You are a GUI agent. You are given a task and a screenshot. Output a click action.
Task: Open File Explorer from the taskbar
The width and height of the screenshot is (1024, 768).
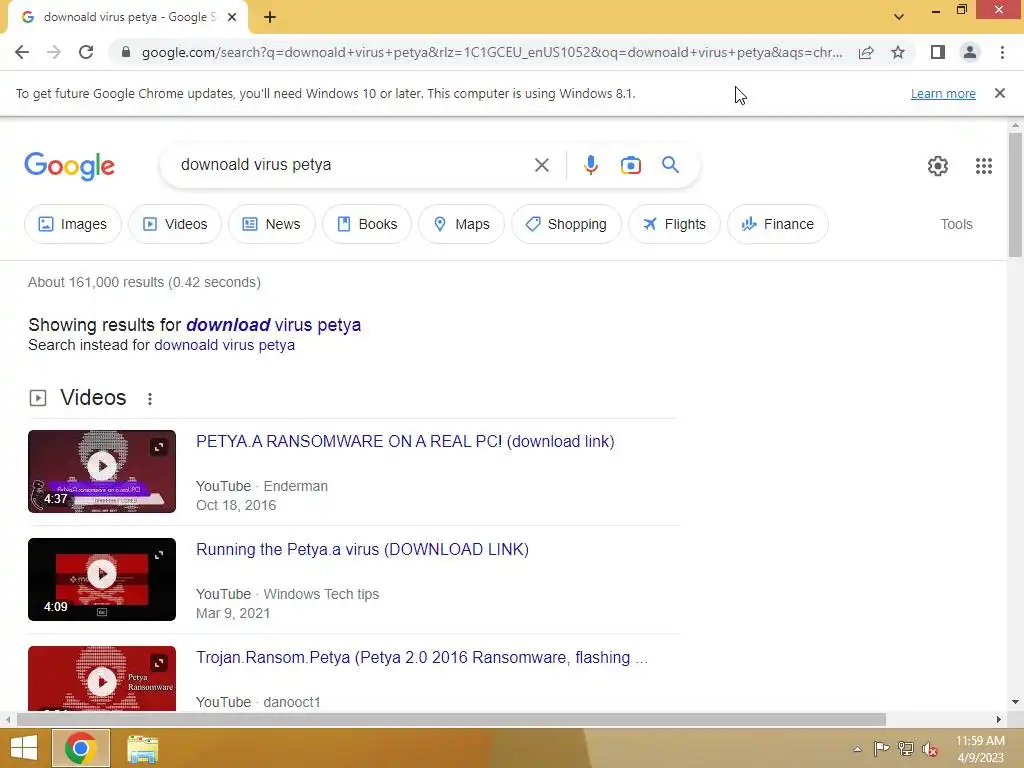click(142, 749)
